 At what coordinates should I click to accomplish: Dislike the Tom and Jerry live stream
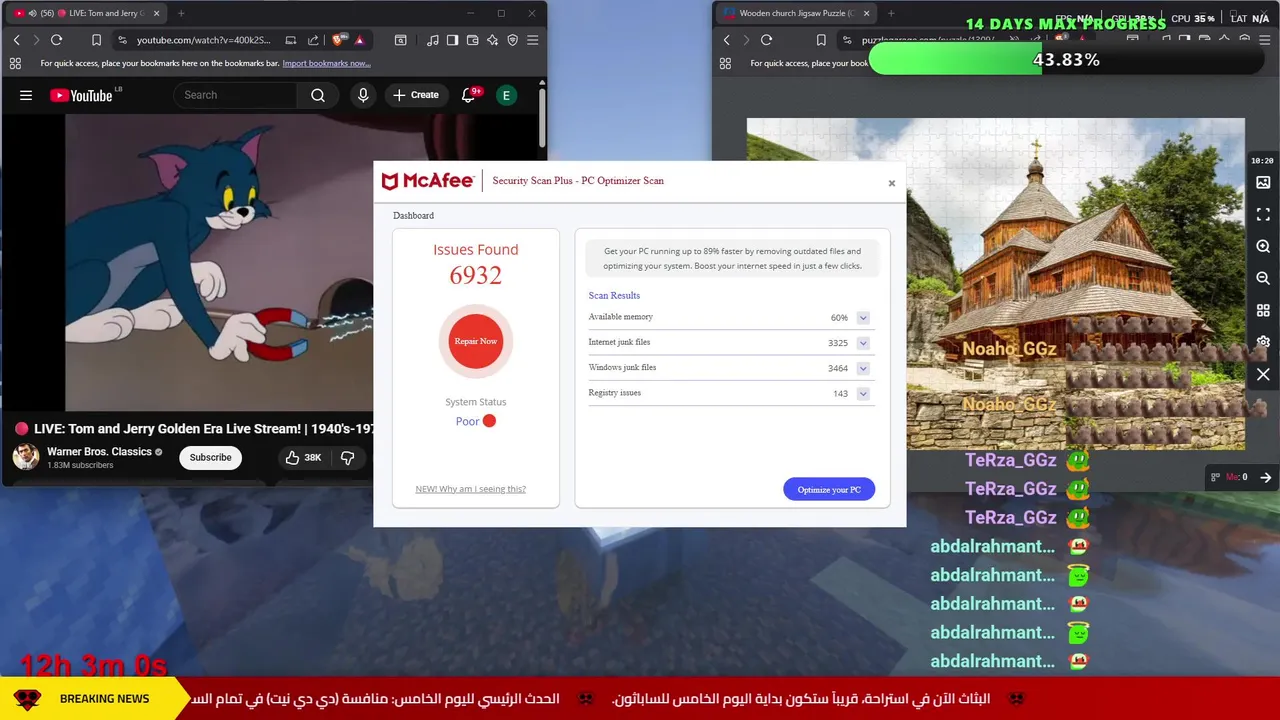click(348, 457)
